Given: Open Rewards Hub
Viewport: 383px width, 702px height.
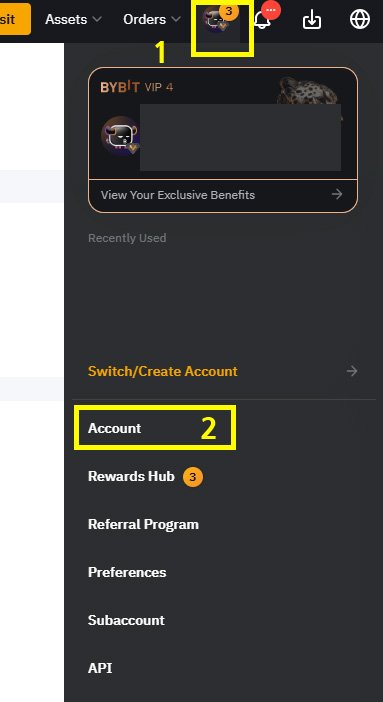Looking at the screenshot, I should pyautogui.click(x=131, y=476).
